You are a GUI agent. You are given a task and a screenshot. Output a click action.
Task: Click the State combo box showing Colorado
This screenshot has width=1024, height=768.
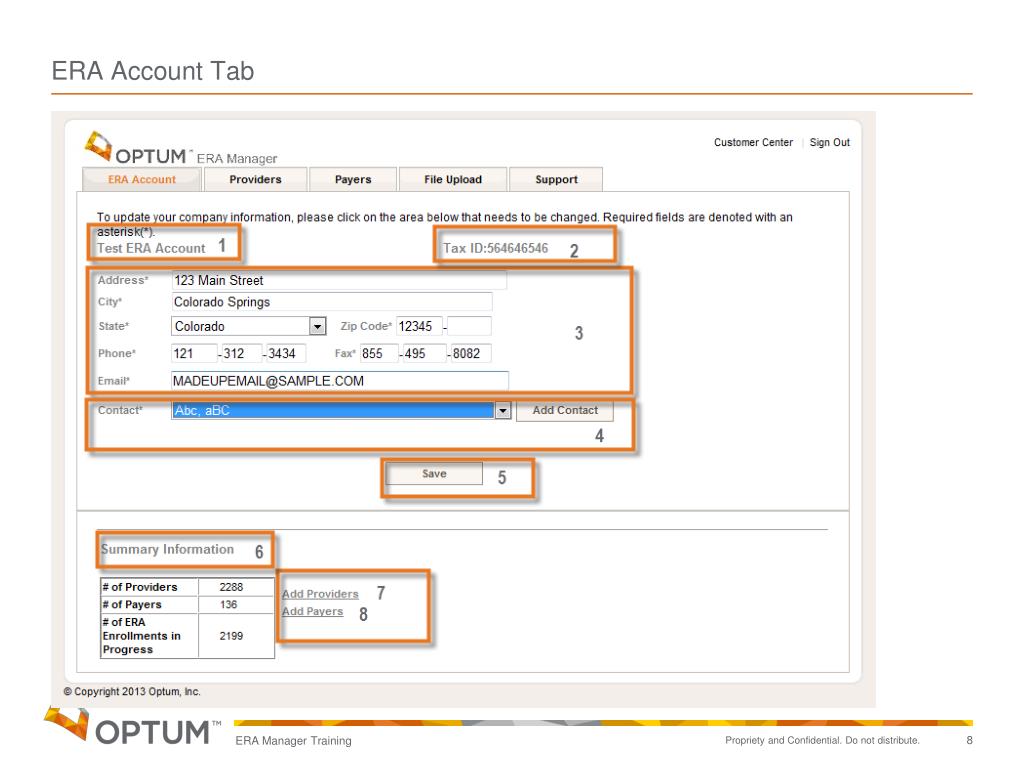[249, 326]
